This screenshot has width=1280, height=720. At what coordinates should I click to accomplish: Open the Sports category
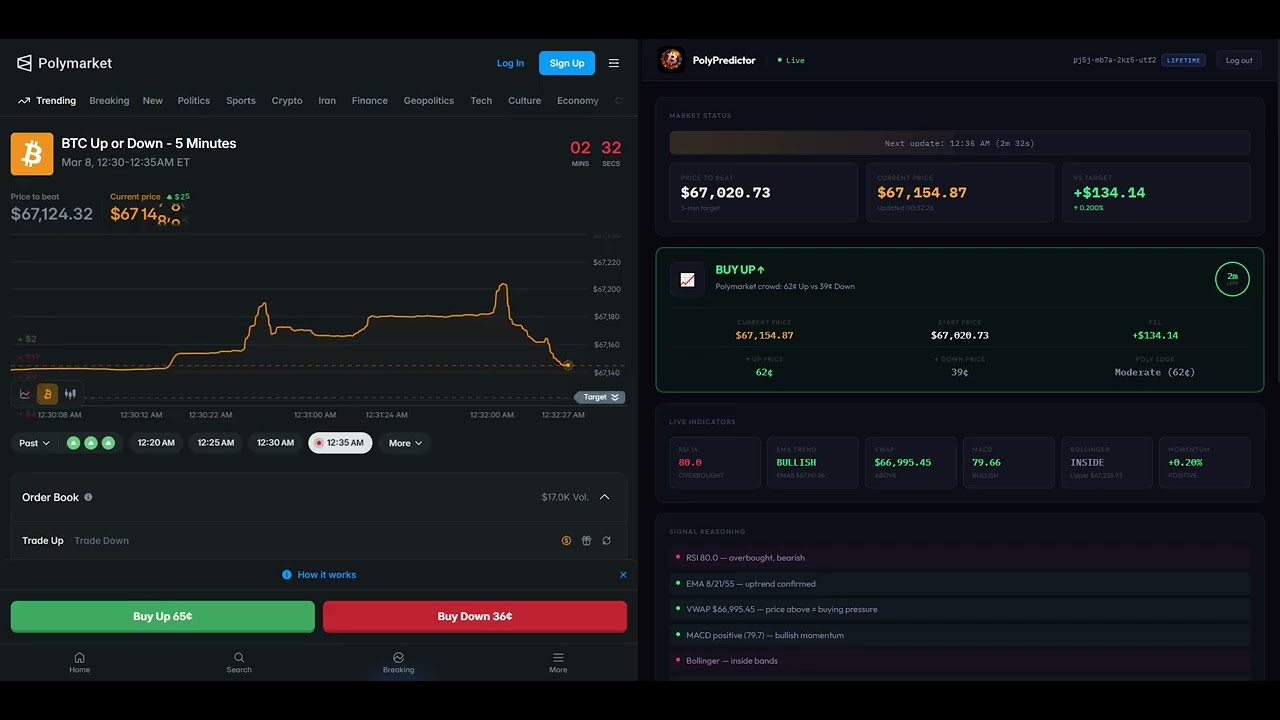241,101
